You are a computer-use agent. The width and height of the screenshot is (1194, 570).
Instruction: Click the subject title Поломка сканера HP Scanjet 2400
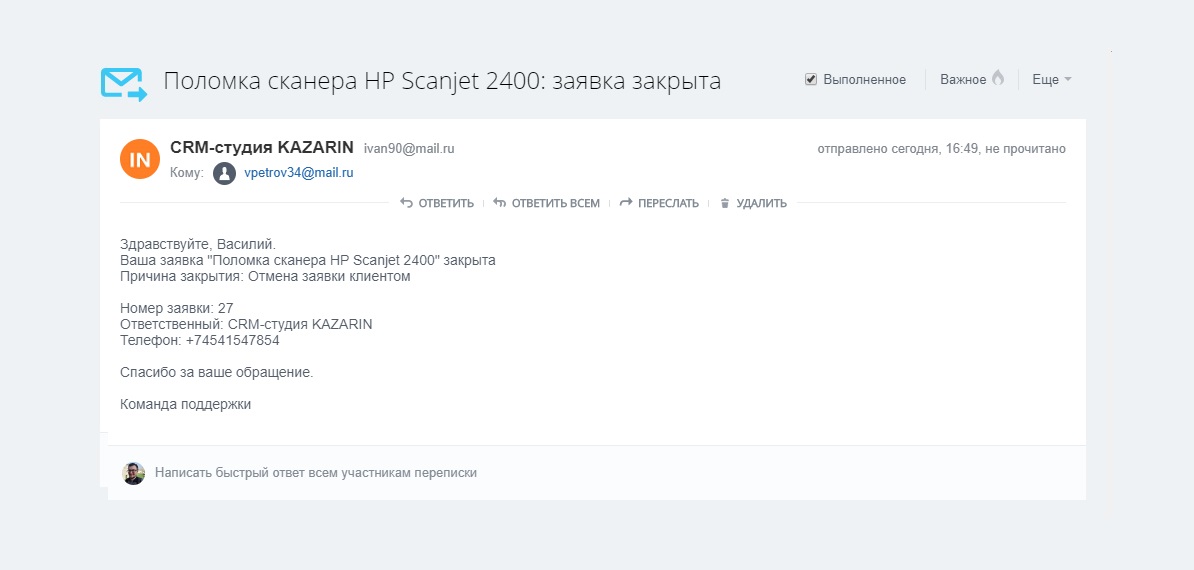(441, 81)
